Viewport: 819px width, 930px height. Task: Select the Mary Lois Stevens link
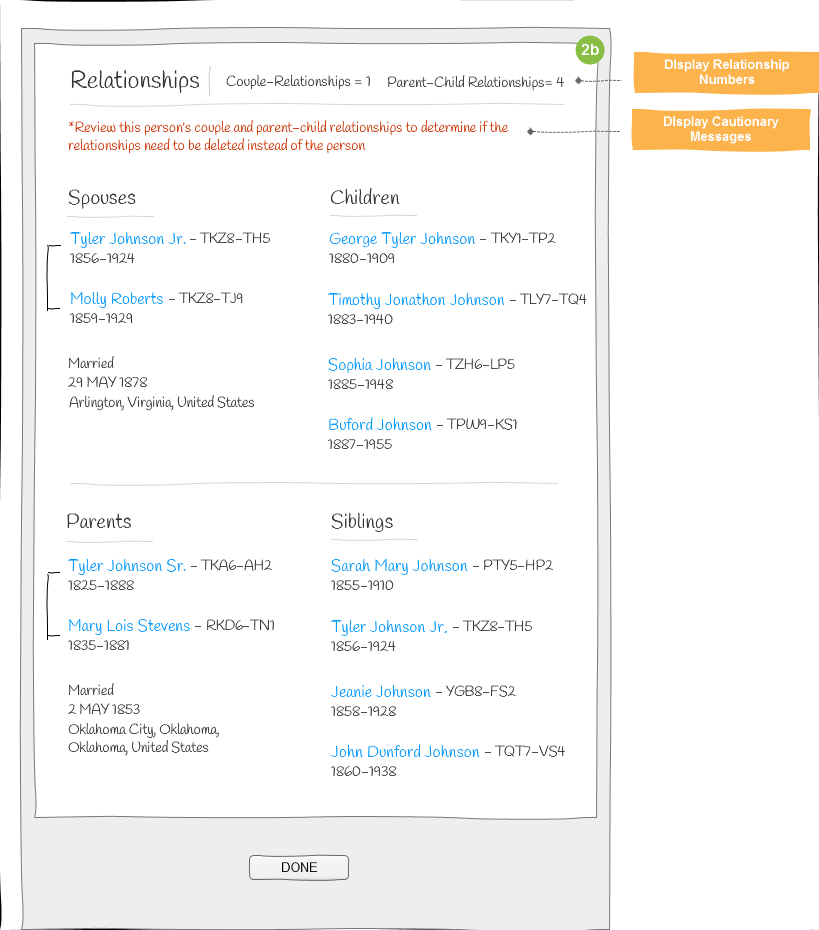point(129,626)
